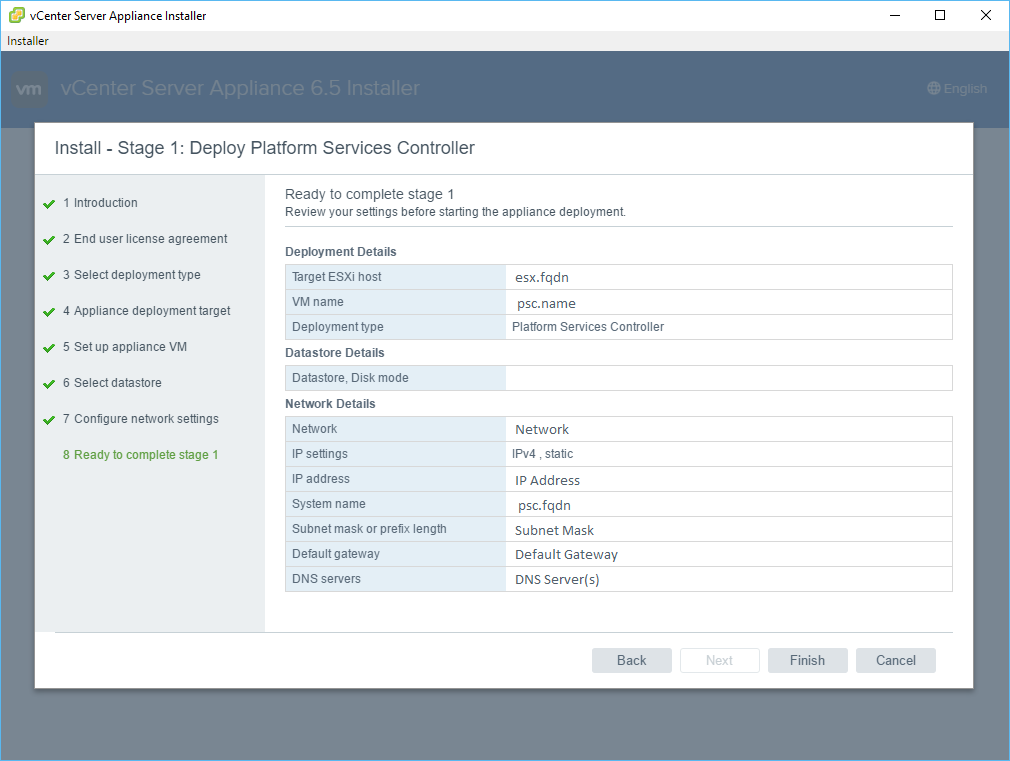Go to step 3 Select deployment type
Image resolution: width=1010 pixels, height=761 pixels.
[131, 275]
